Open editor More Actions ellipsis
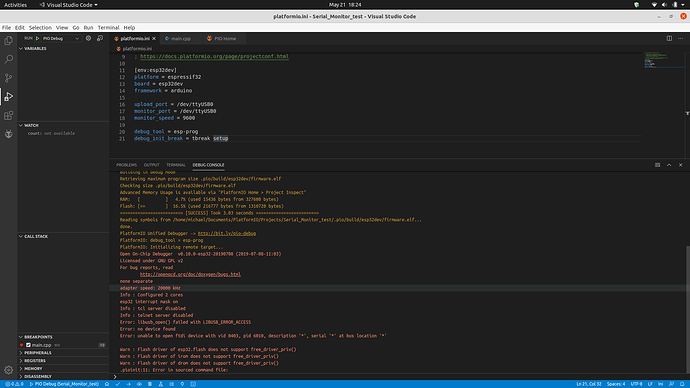The height and width of the screenshot is (388, 690). pyautogui.click(x=680, y=38)
